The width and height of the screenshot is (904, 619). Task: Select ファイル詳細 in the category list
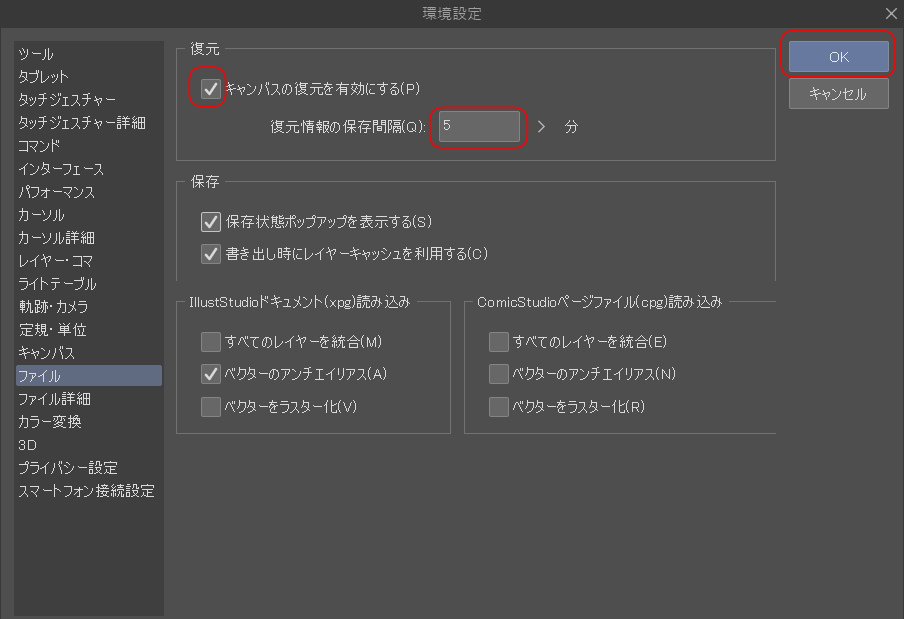(54, 399)
